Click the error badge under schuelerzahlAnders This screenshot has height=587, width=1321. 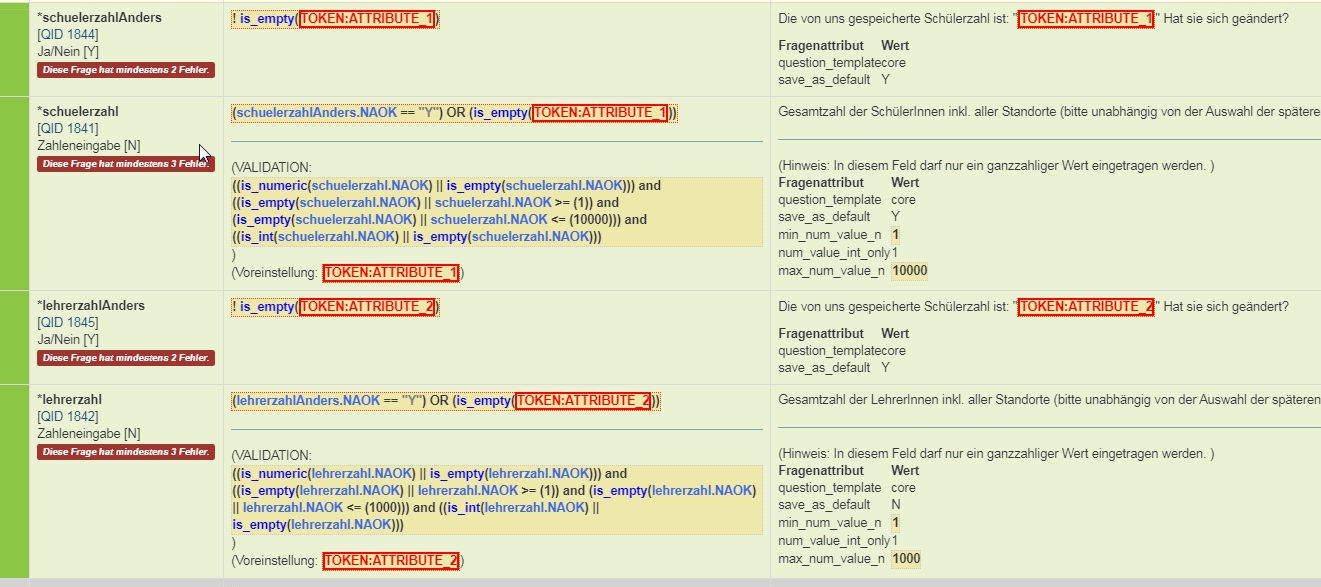(126, 70)
